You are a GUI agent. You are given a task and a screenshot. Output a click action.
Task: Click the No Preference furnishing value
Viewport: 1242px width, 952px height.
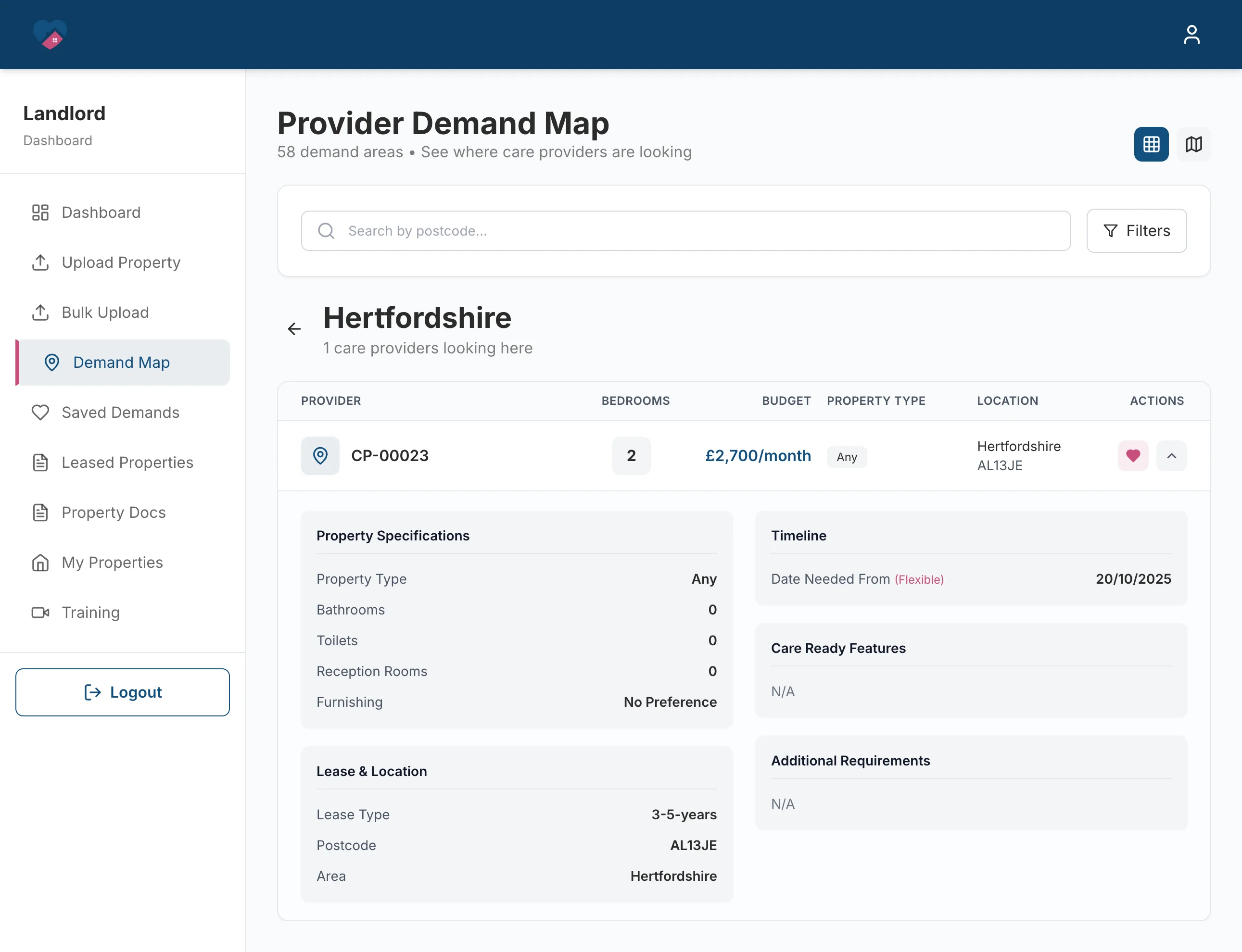tap(670, 702)
